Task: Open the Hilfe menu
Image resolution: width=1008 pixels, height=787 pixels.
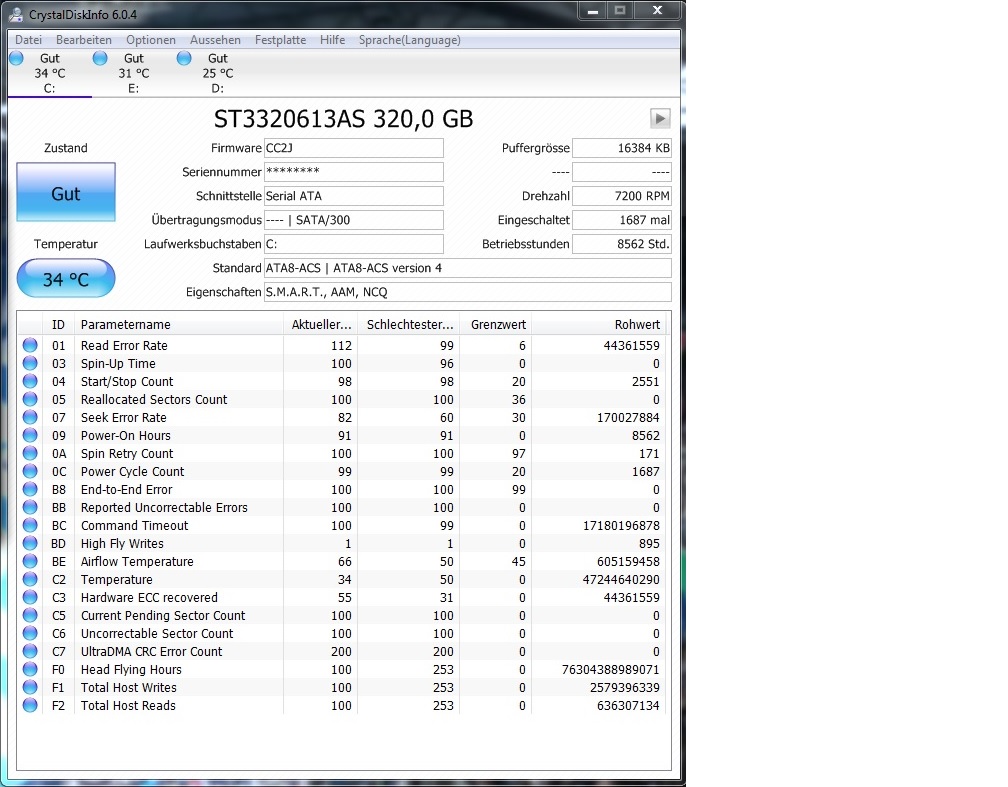Action: coord(332,40)
